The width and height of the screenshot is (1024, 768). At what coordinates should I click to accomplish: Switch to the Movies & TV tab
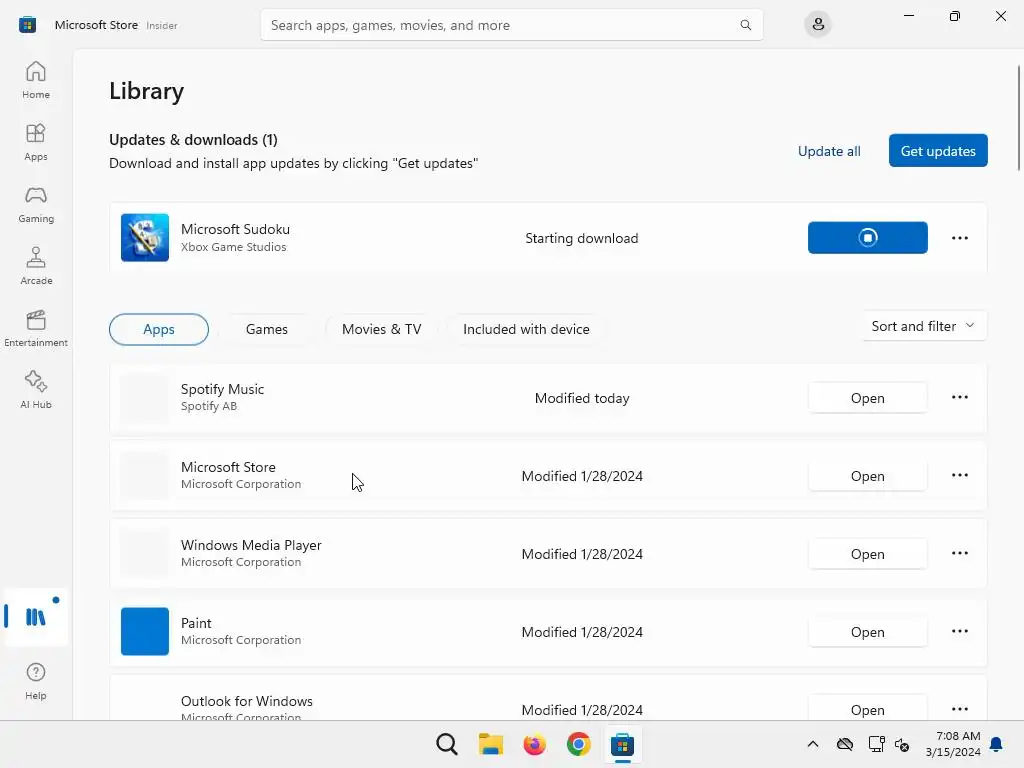(381, 329)
